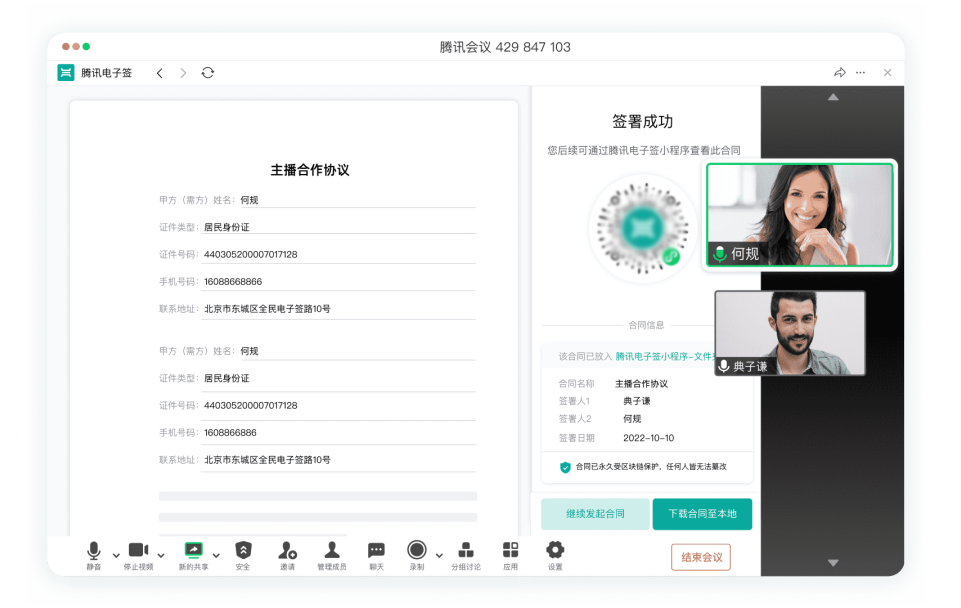The height and width of the screenshot is (608, 961).
Task: Open 分组讨论 breakout rooms icon
Action: point(466,551)
